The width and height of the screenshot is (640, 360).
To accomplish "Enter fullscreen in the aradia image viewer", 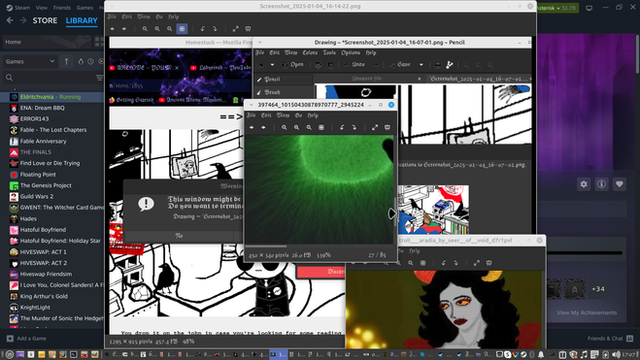I will point(476,263).
